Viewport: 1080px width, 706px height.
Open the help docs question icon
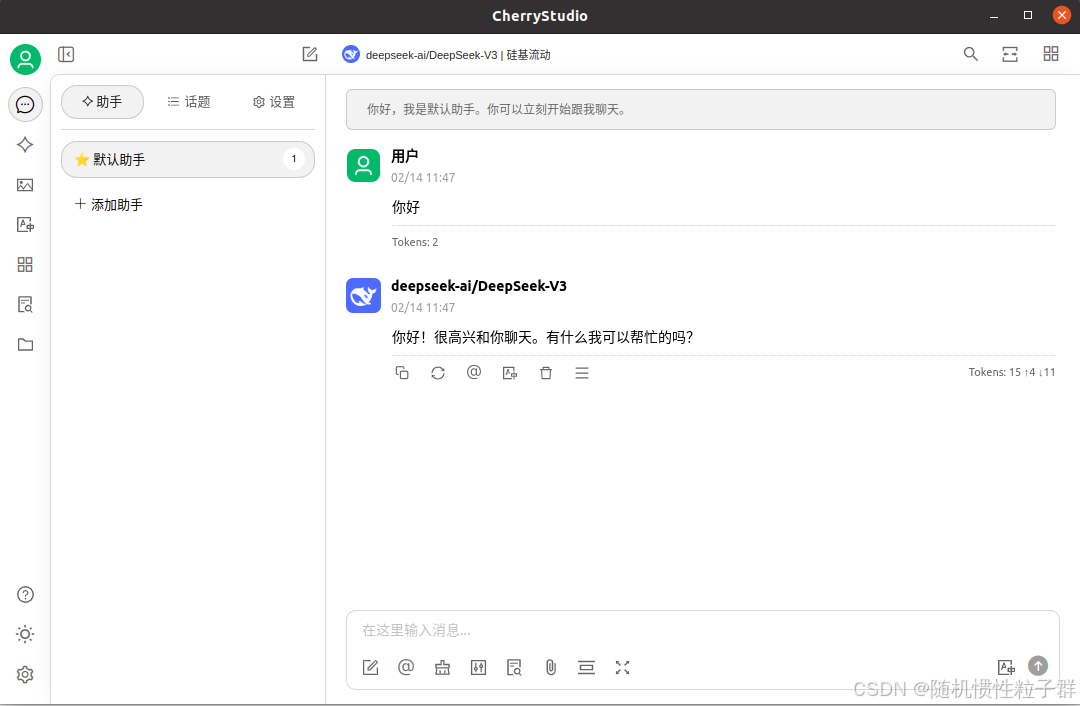click(x=25, y=594)
